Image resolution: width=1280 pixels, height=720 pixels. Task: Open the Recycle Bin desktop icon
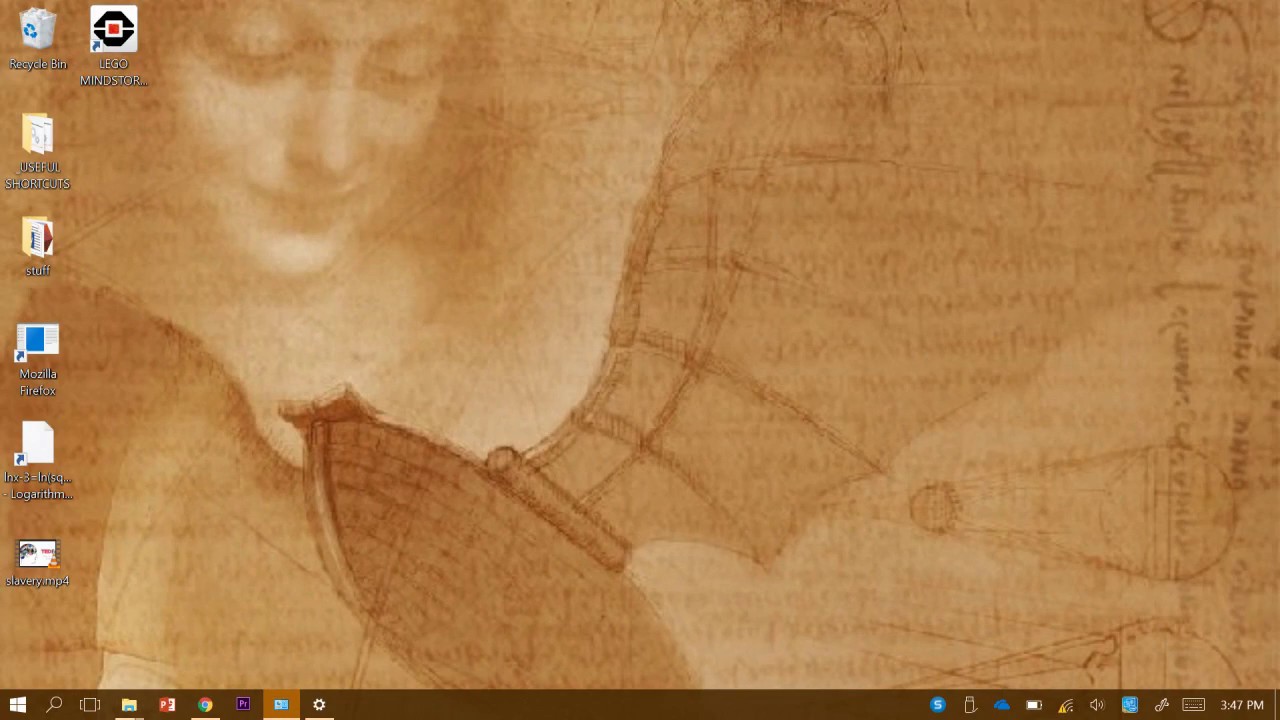click(38, 38)
